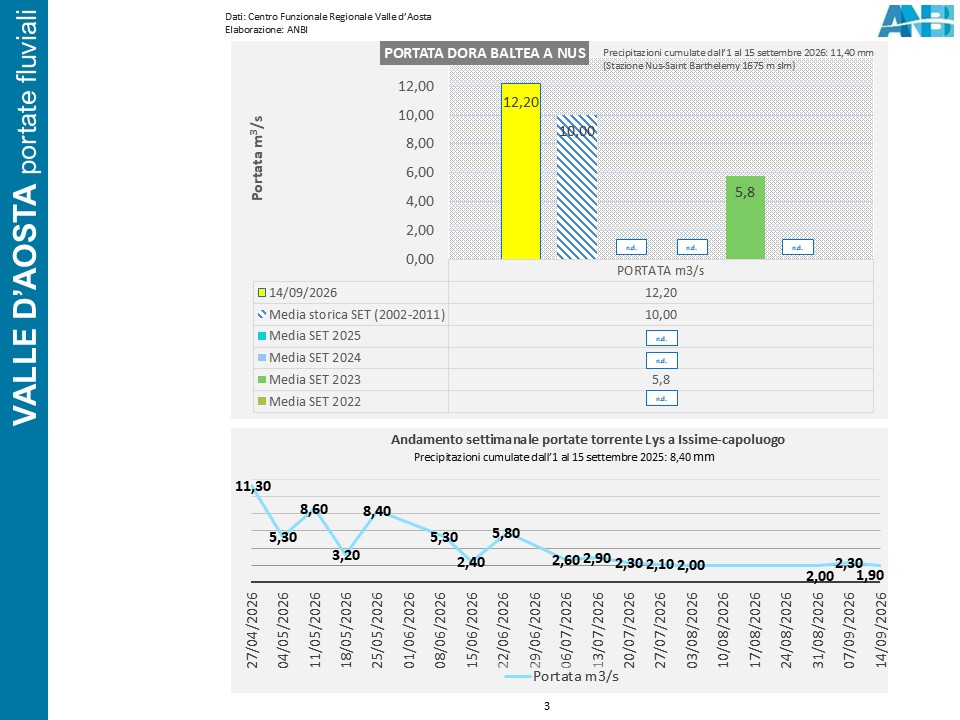Click the 11,30 data point label
This screenshot has width=960, height=720.
click(253, 486)
